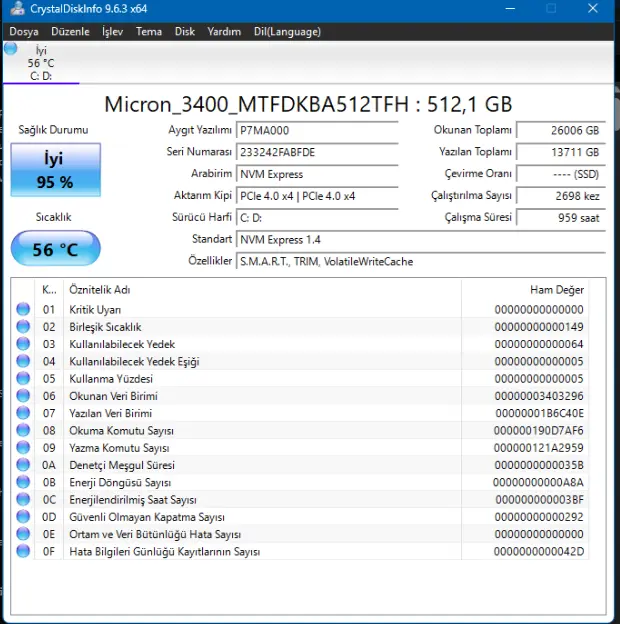Click the Çevirme Oranı value ---- (SSD)

pyautogui.click(x=561, y=174)
